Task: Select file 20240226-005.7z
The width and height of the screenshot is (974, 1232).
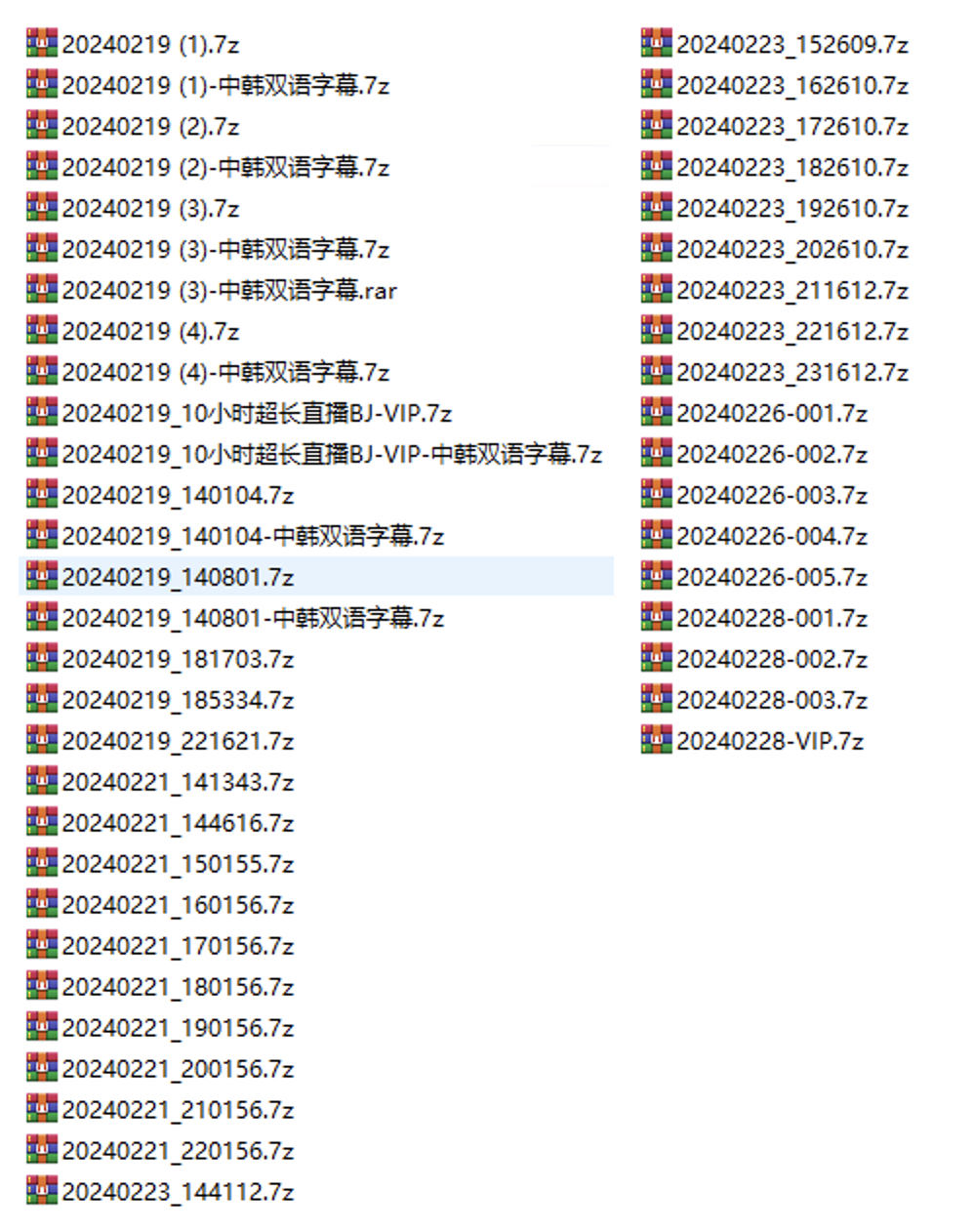Action: pos(772,578)
